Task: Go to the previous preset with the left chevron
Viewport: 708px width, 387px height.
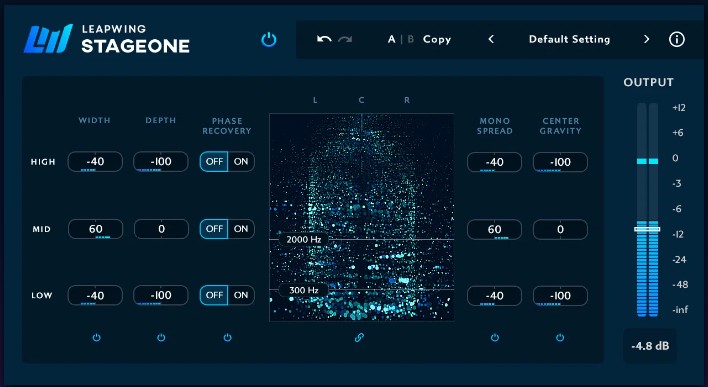Action: (491, 39)
